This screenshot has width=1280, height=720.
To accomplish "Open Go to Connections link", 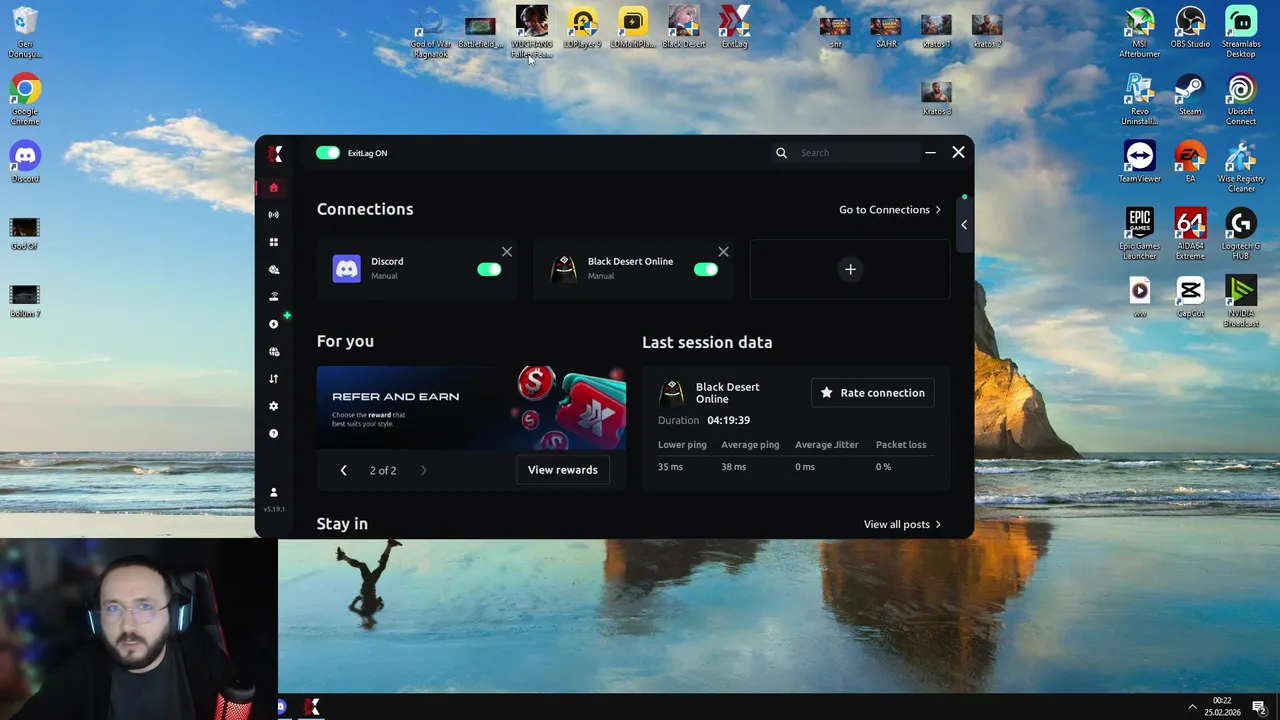I will [890, 210].
